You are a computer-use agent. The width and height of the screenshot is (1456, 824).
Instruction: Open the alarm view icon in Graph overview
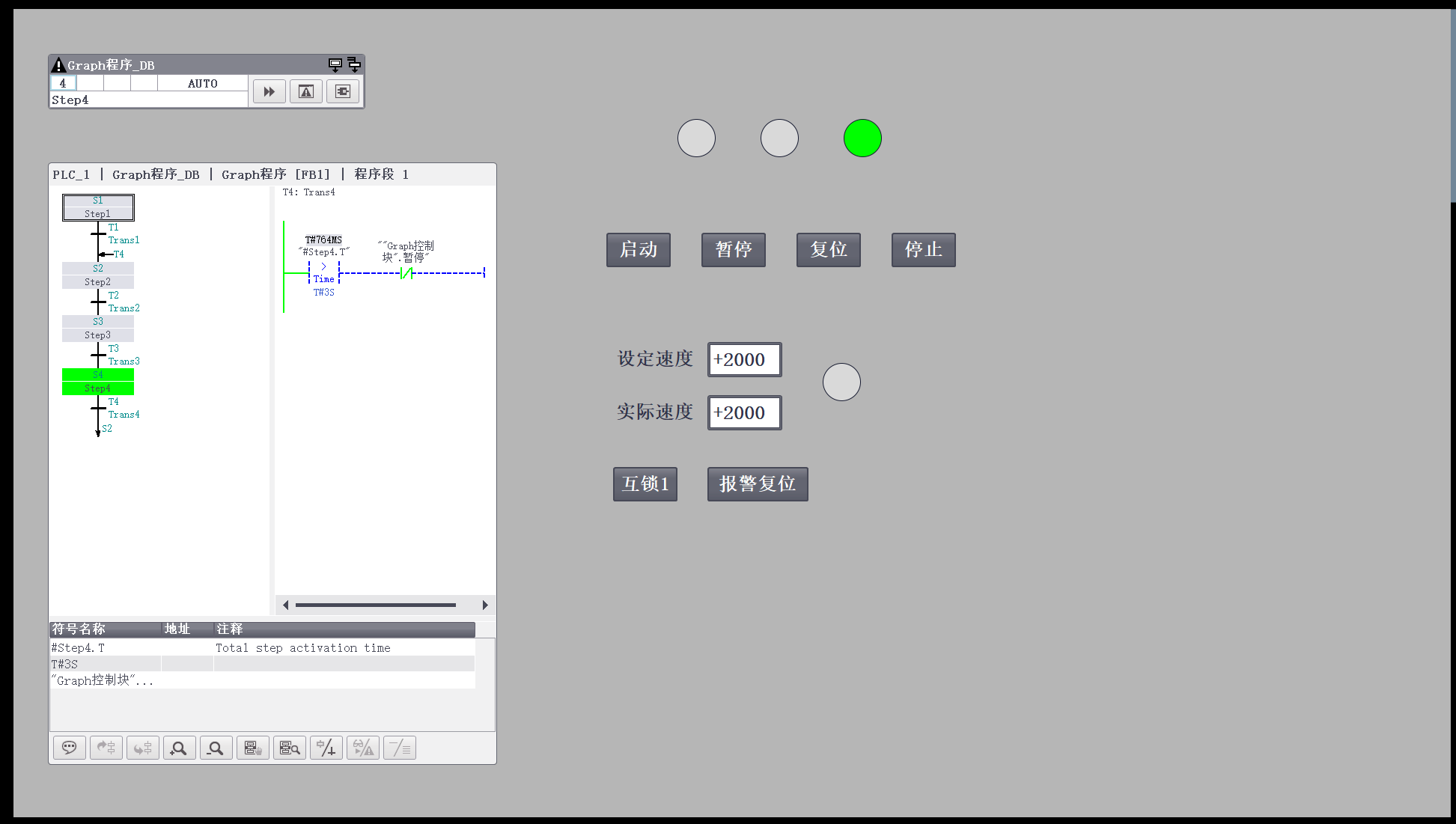click(306, 91)
